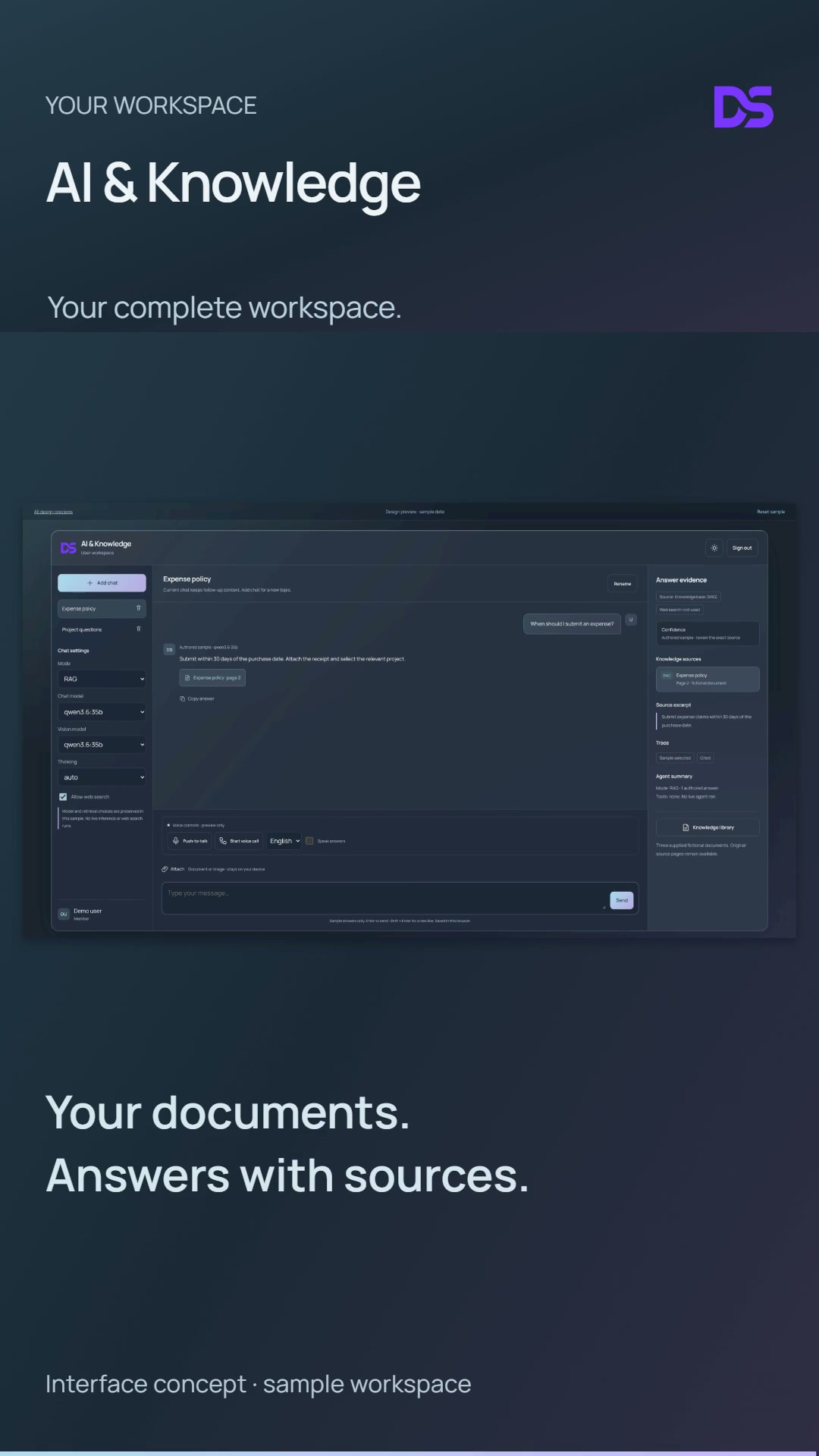
Task: Click the DS logo beside AI & Knowledge
Action: tap(68, 548)
